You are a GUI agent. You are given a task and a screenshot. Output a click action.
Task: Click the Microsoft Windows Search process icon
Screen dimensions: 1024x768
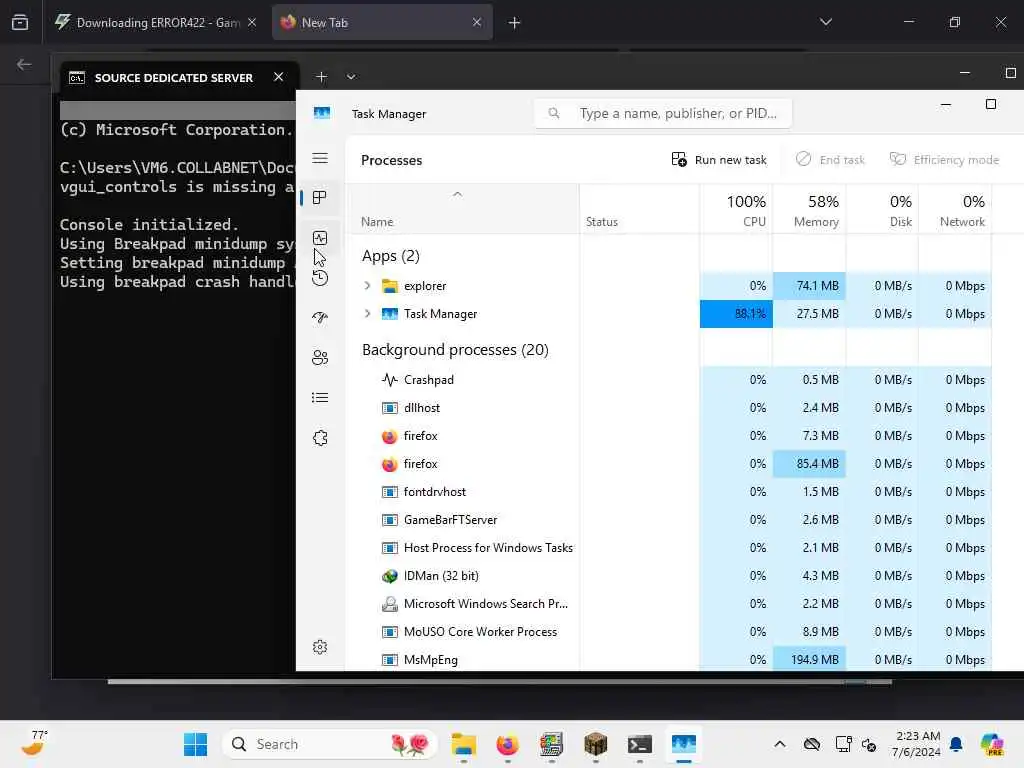tap(389, 604)
